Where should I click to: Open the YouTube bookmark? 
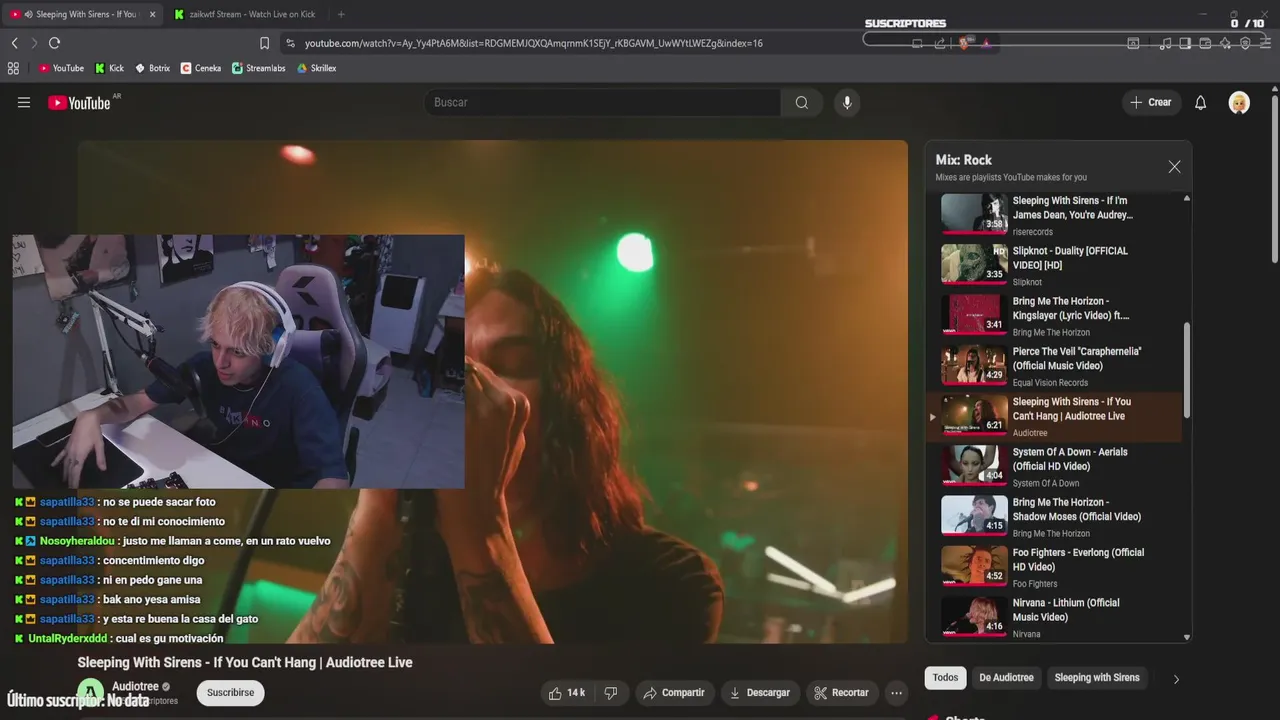click(61, 68)
